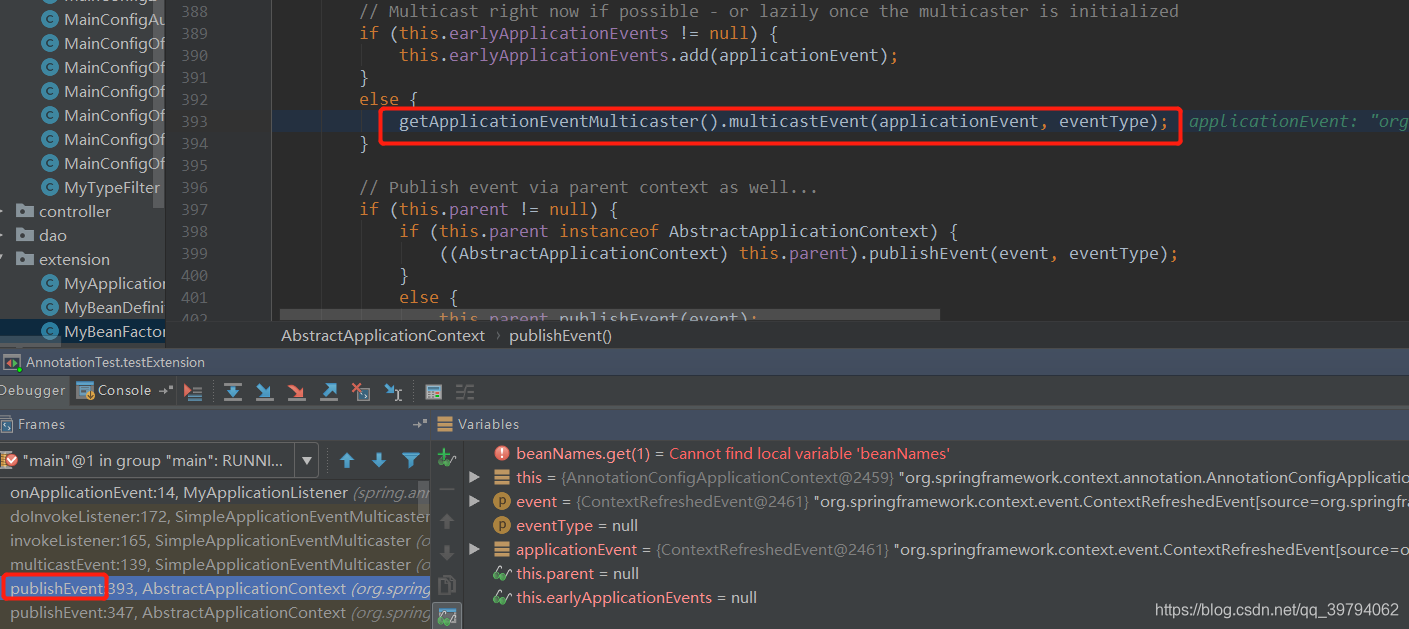The width and height of the screenshot is (1409, 629).
Task: Open the "main"@1 thread dropdown
Action: pyautogui.click(x=158, y=461)
